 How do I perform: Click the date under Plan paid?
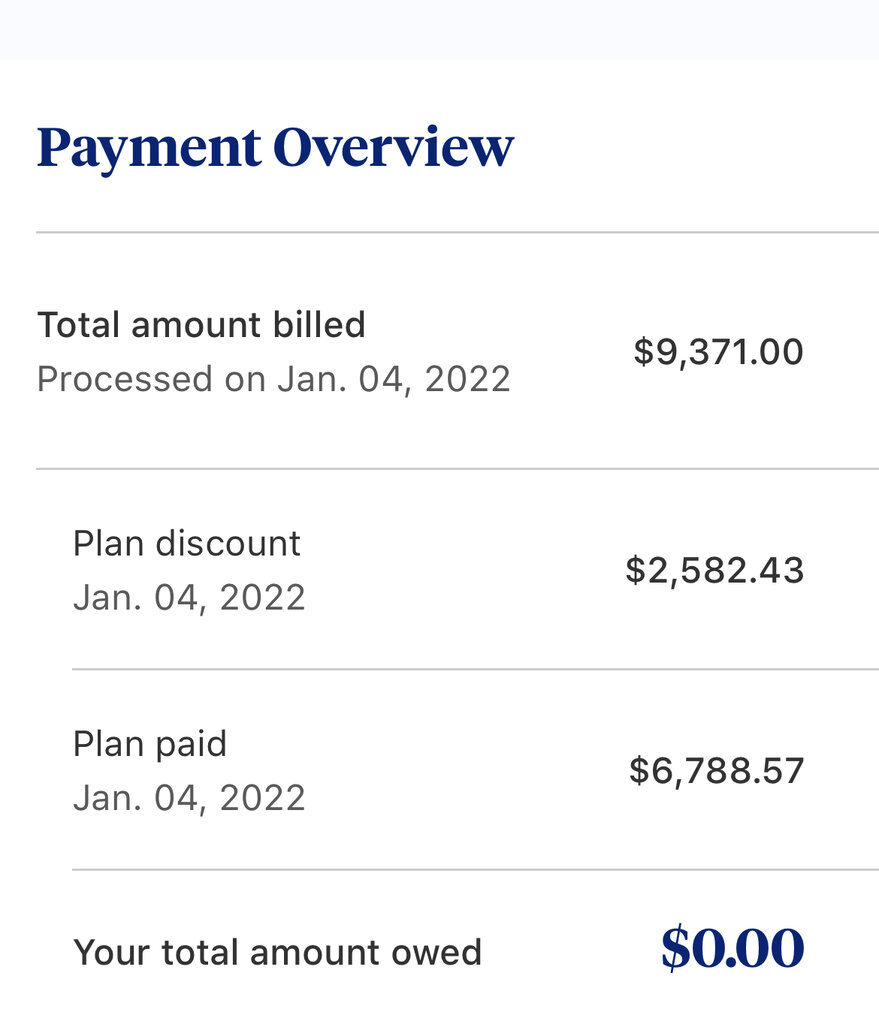[x=189, y=798]
